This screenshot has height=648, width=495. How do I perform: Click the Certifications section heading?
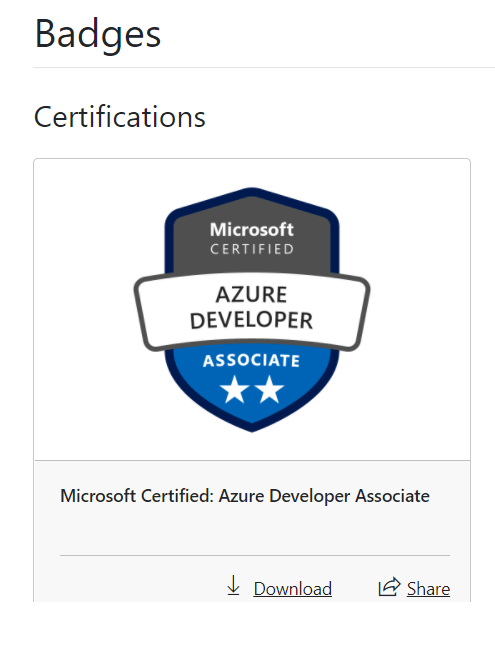pos(120,117)
